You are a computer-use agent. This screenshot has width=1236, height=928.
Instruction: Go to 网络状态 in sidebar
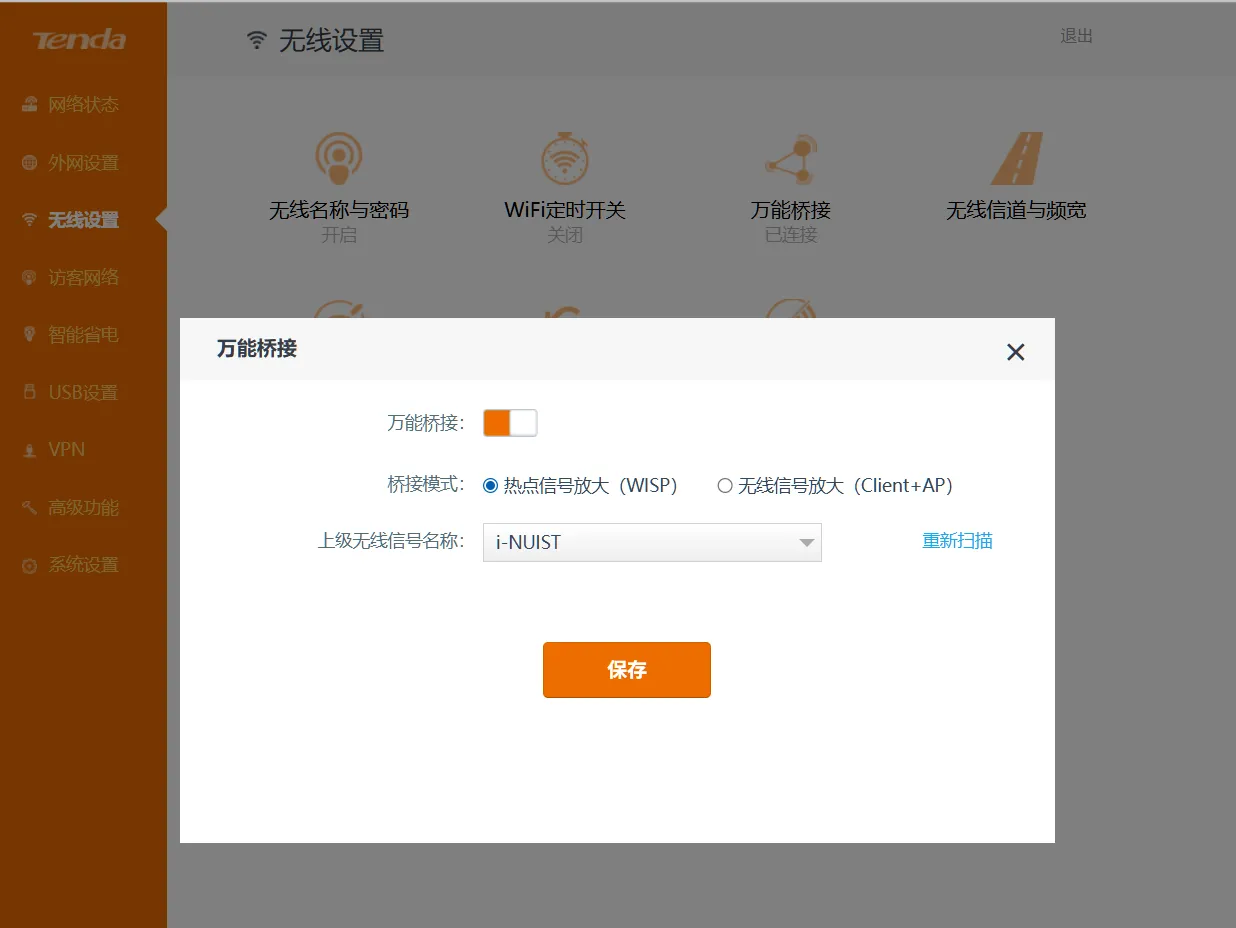(83, 105)
